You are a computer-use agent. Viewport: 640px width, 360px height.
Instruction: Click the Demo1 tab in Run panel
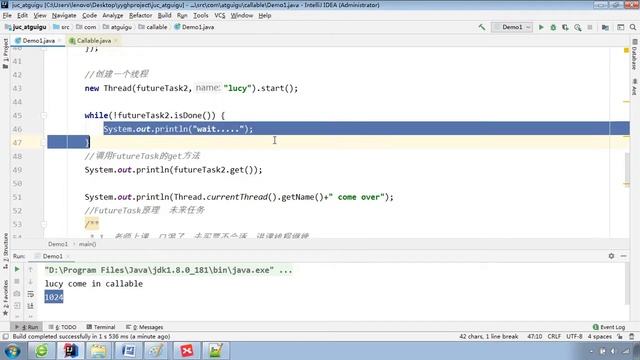52,256
